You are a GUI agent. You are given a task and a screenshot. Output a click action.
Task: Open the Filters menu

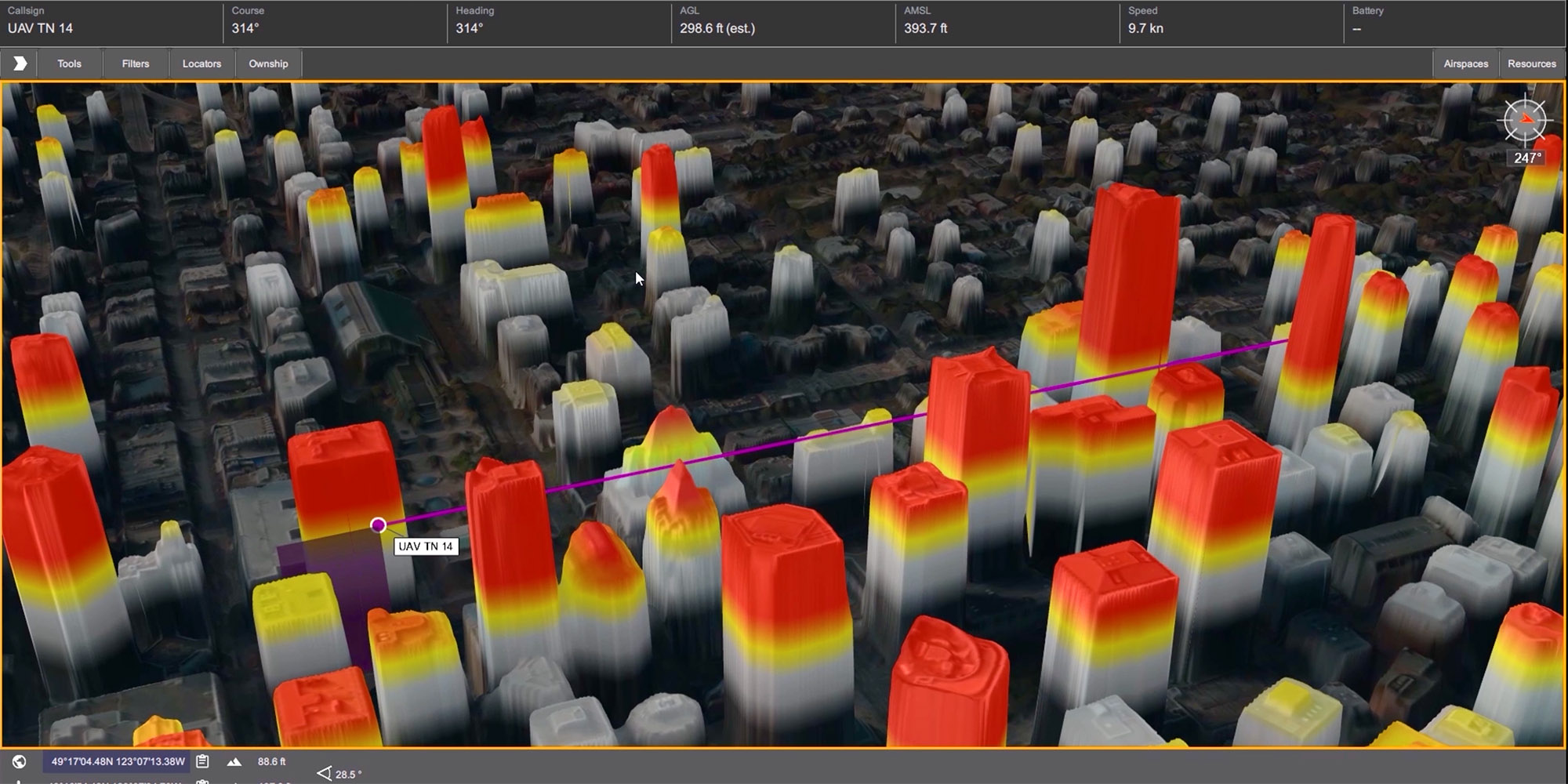point(136,64)
